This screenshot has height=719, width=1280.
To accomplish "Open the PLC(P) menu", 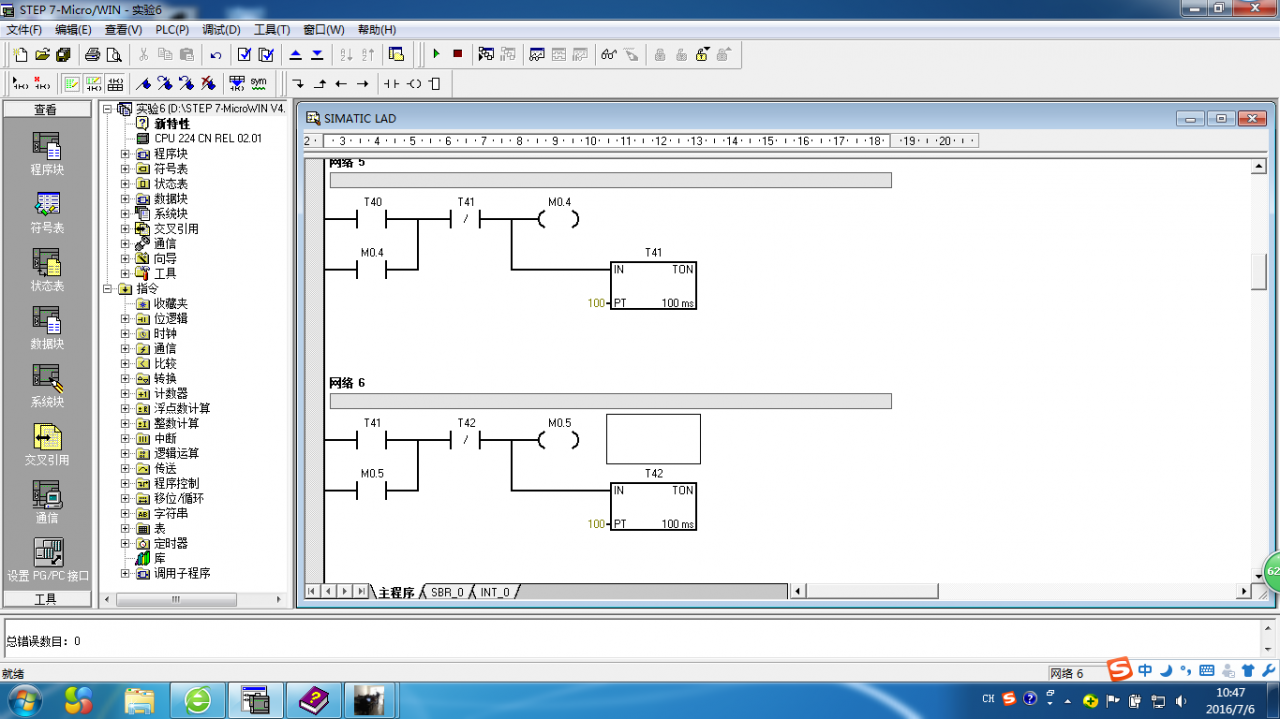I will [172, 30].
